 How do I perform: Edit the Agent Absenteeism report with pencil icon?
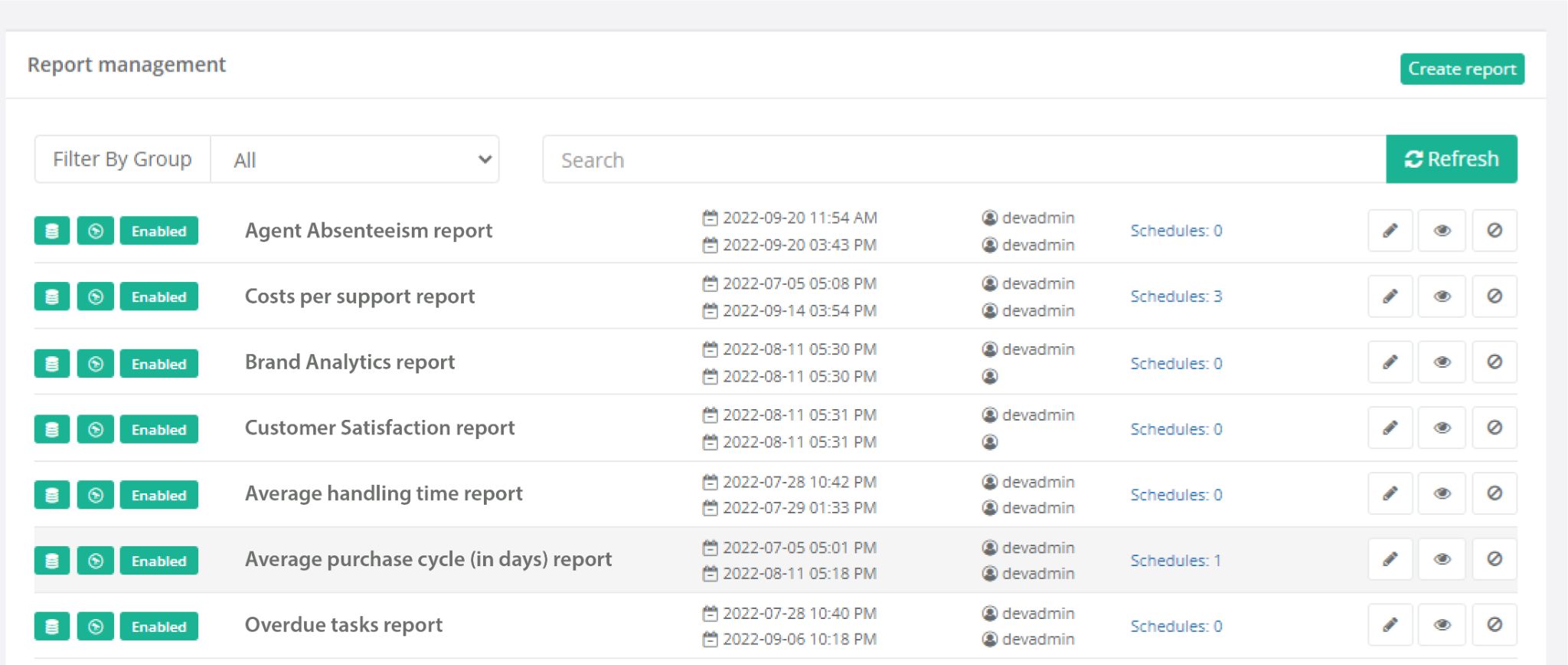(1390, 231)
